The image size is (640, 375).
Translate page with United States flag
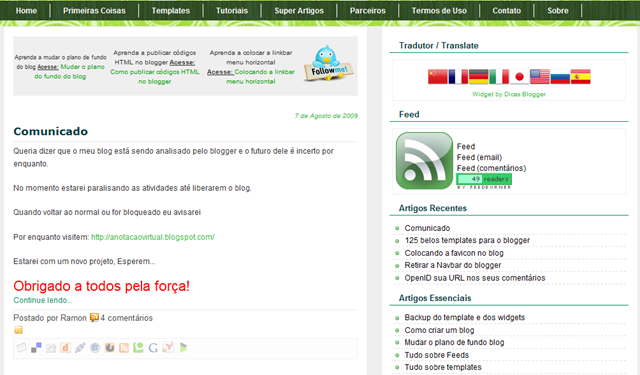coord(540,77)
